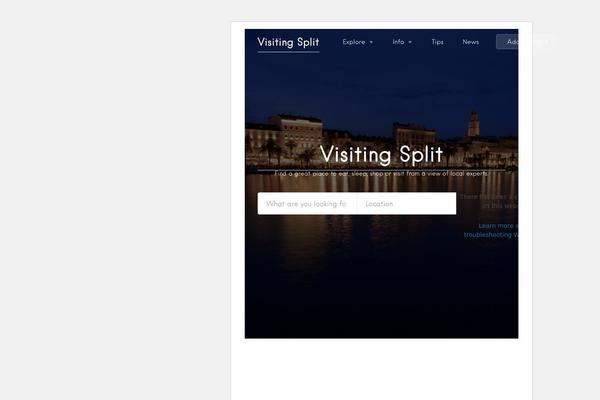Click the underline beneath the navbar logo
The image size is (600, 400).
[x=289, y=52]
